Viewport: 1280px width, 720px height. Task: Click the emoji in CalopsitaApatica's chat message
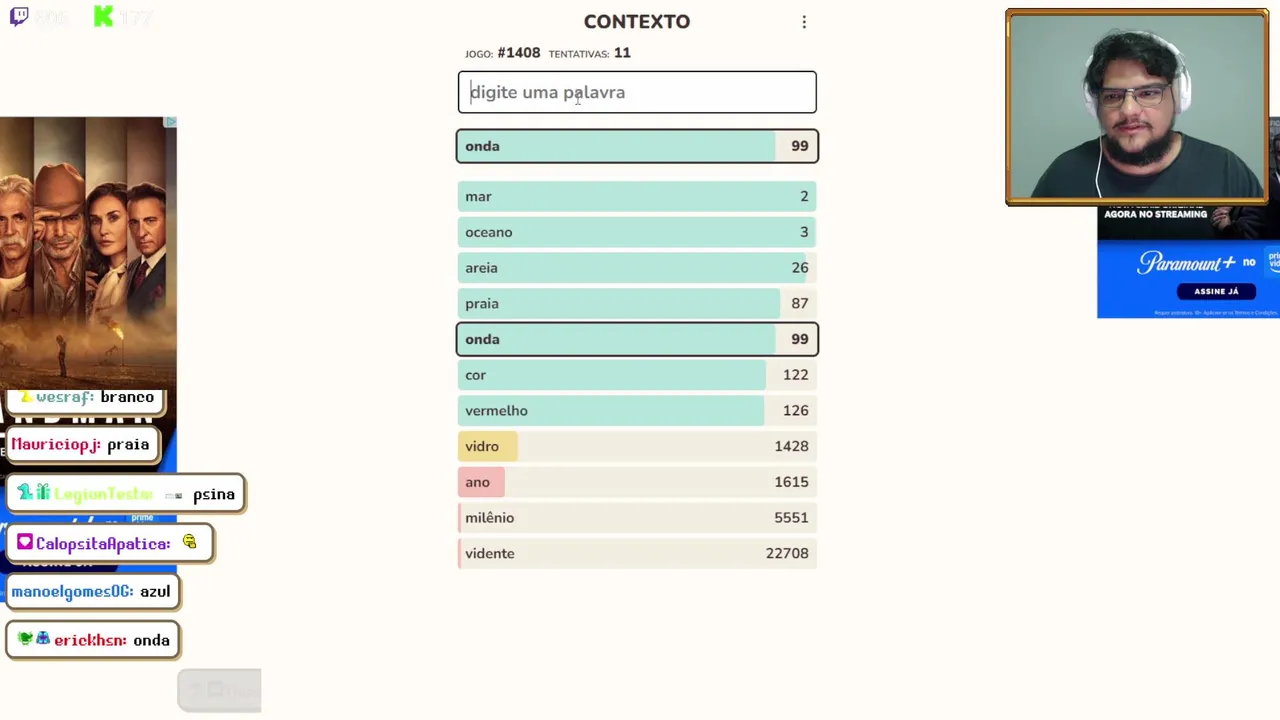(x=189, y=542)
